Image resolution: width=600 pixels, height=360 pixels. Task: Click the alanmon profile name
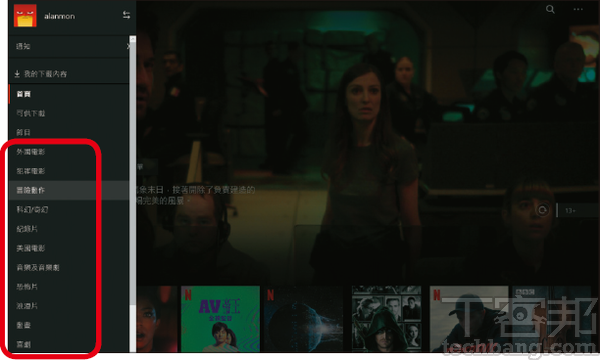click(59, 16)
